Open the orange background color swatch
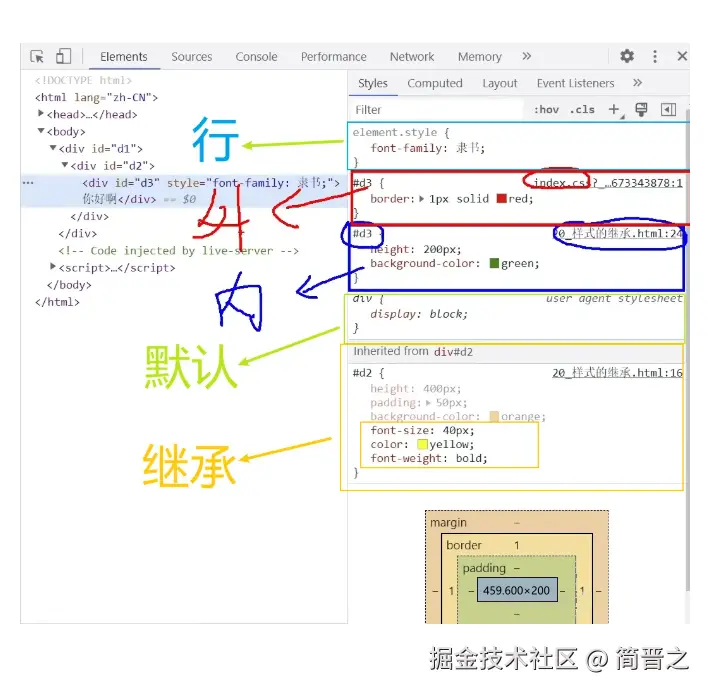 coord(494,416)
